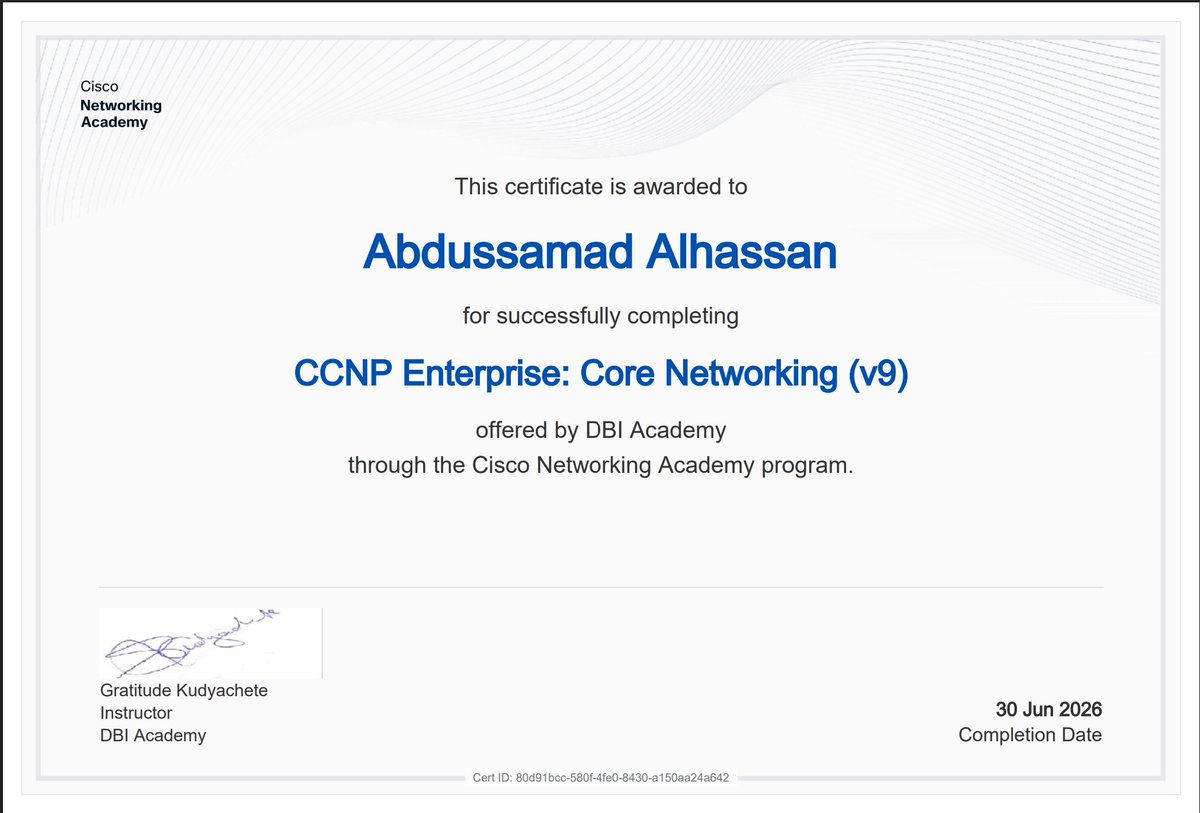Click the instructor signature image

(210, 643)
